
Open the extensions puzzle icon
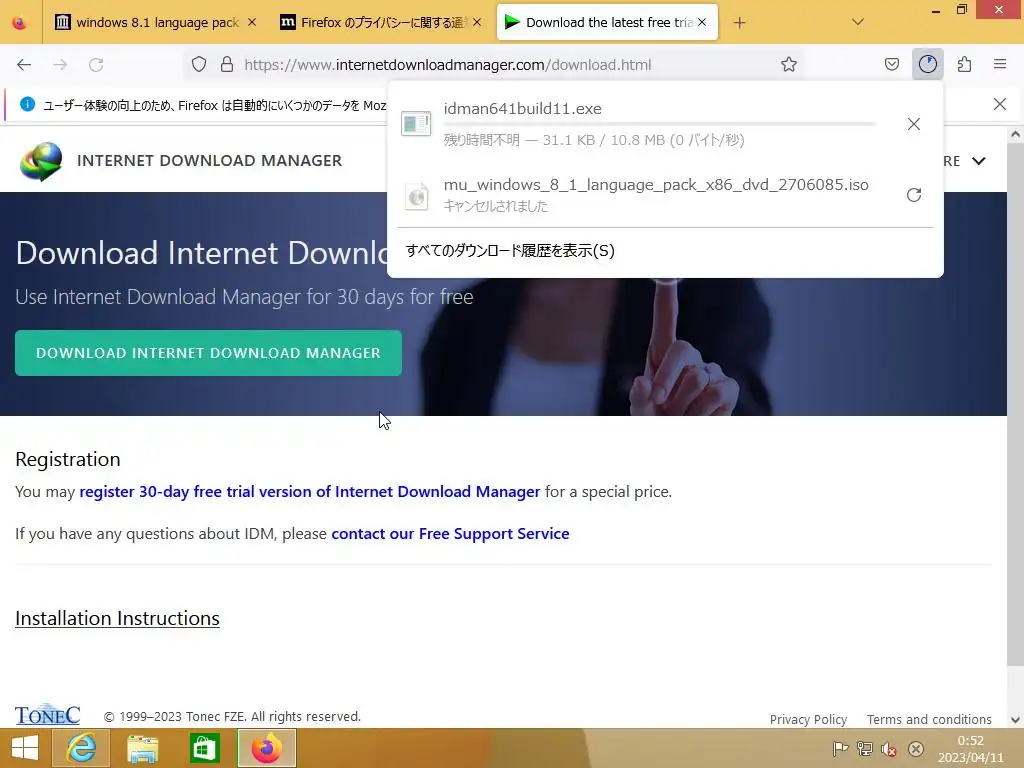[964, 64]
